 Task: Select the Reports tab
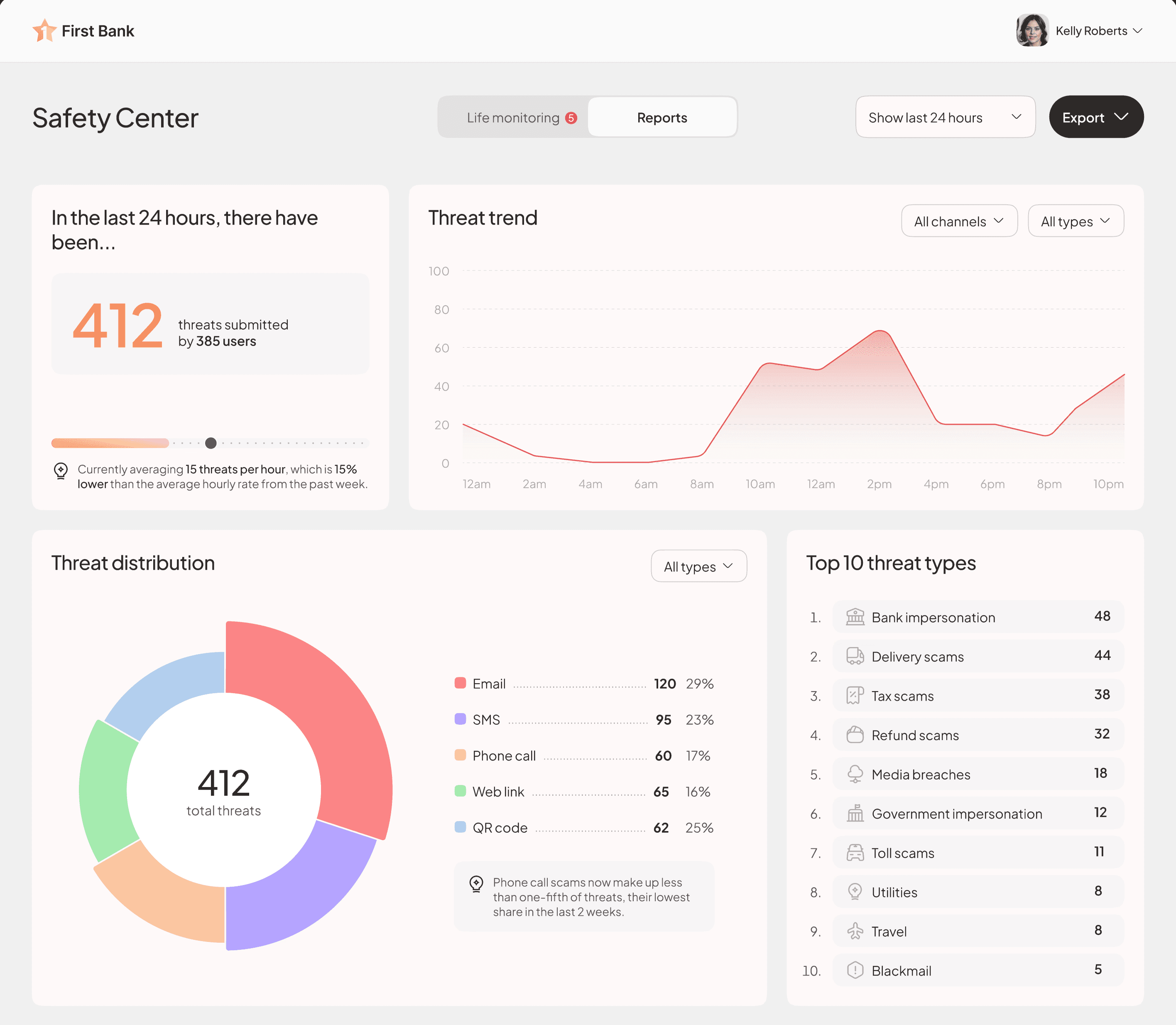pos(662,117)
